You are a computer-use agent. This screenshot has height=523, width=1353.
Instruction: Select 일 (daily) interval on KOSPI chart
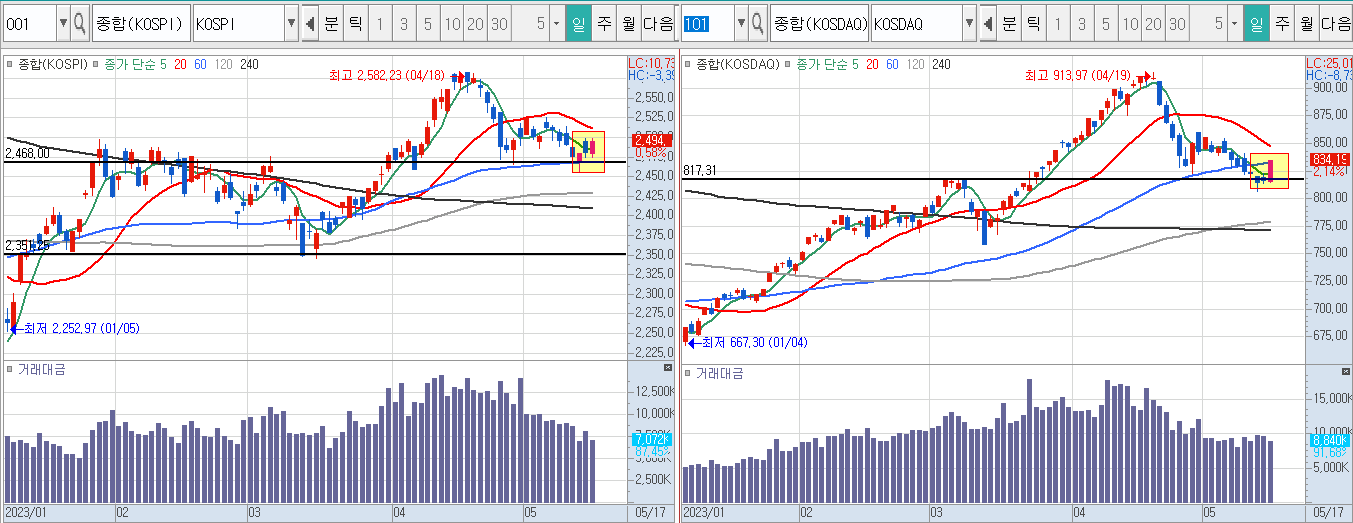pos(578,22)
